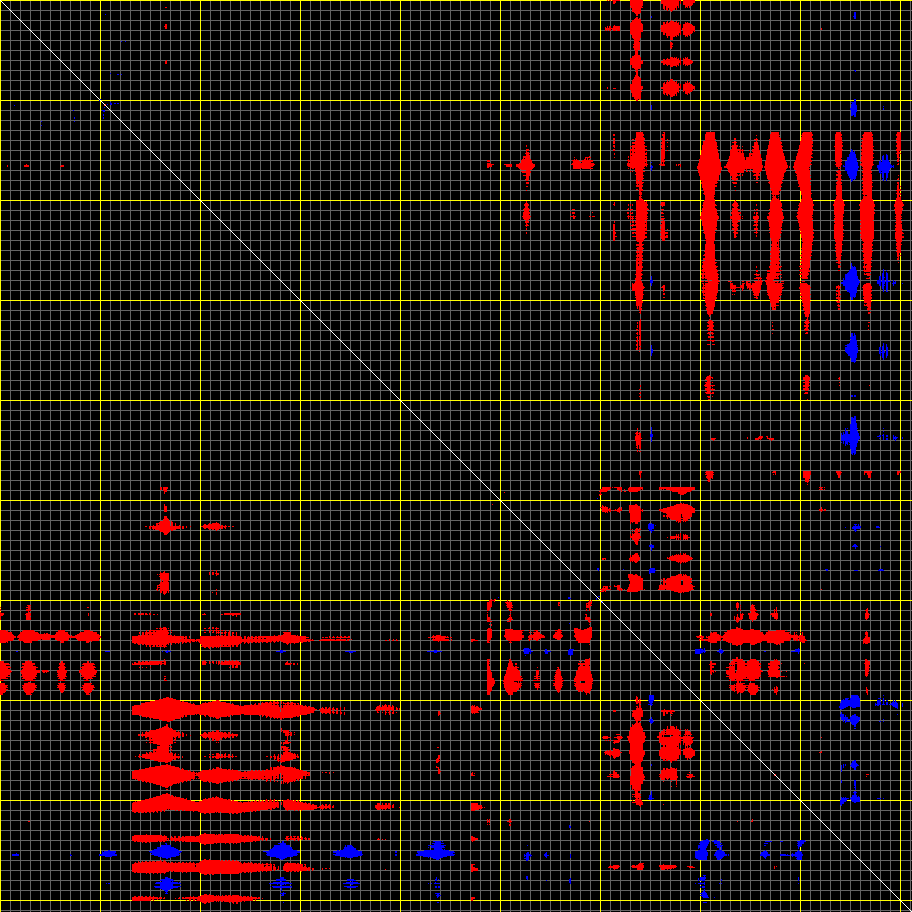Click the red triangular blob left of the lower diagonal

[x=512, y=679]
